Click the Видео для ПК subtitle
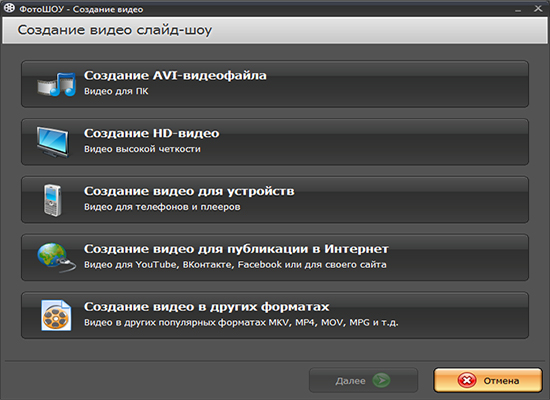The height and width of the screenshot is (400, 550). (116, 91)
